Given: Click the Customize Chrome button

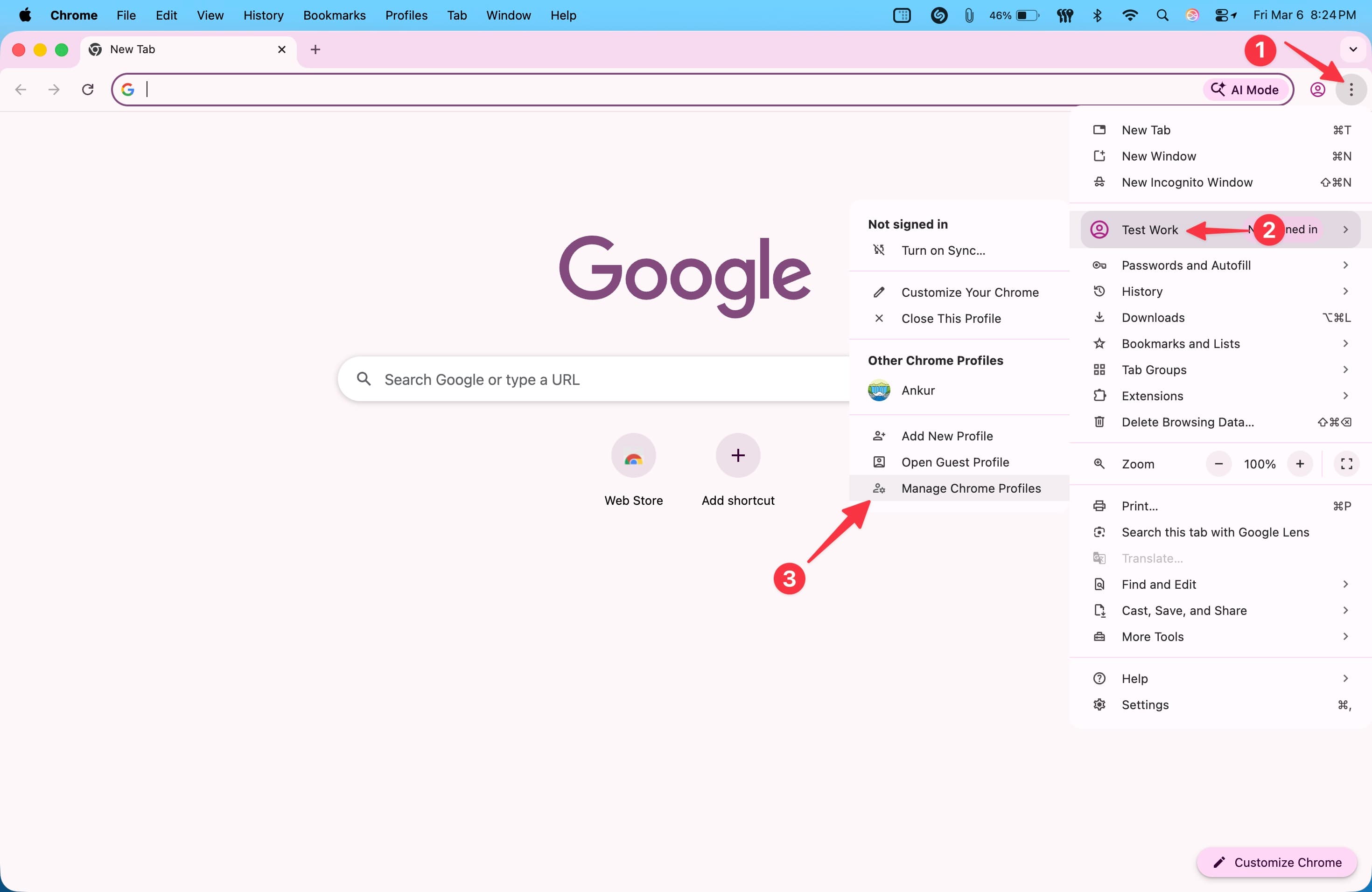Looking at the screenshot, I should pyautogui.click(x=1276, y=862).
